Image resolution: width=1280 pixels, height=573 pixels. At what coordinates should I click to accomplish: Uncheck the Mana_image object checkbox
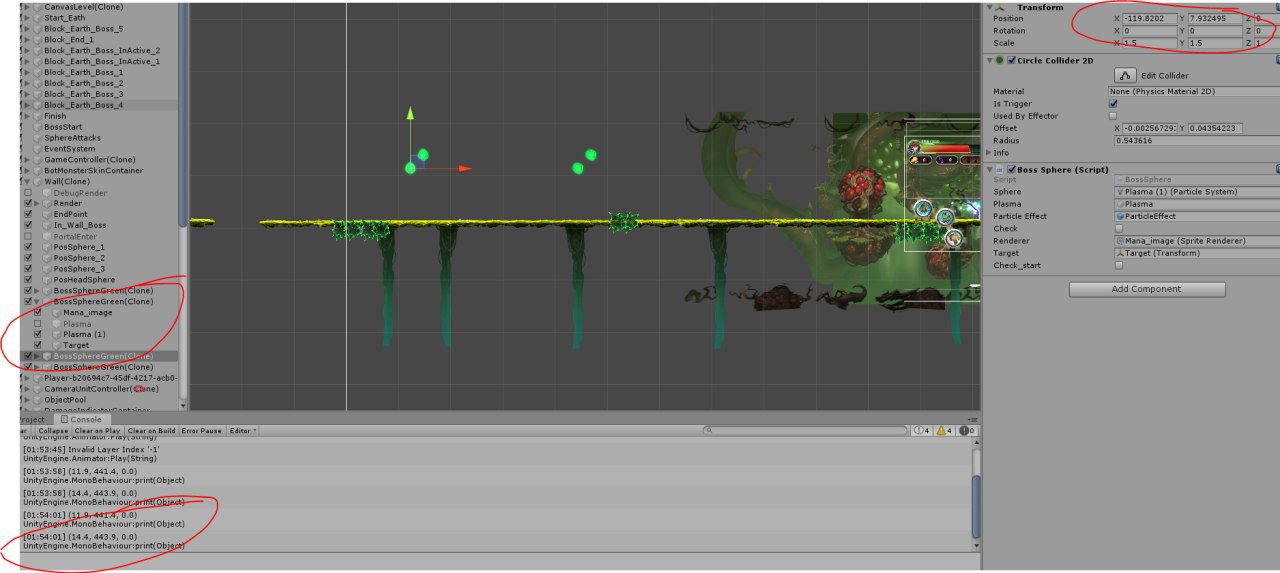pos(38,312)
